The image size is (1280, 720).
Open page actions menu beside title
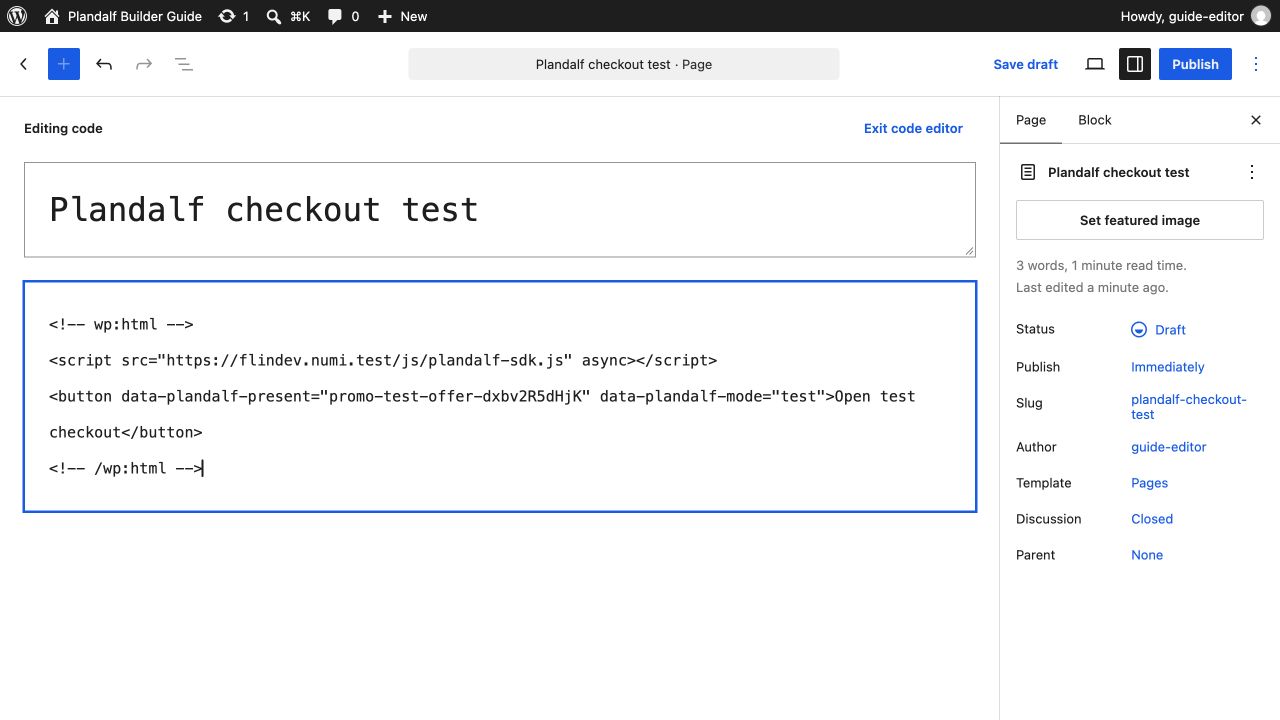point(1252,172)
